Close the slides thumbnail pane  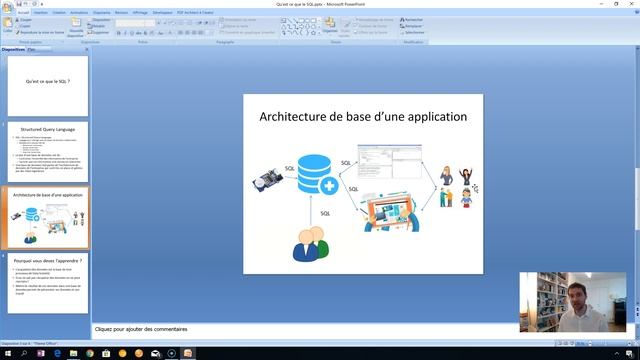coord(87,49)
